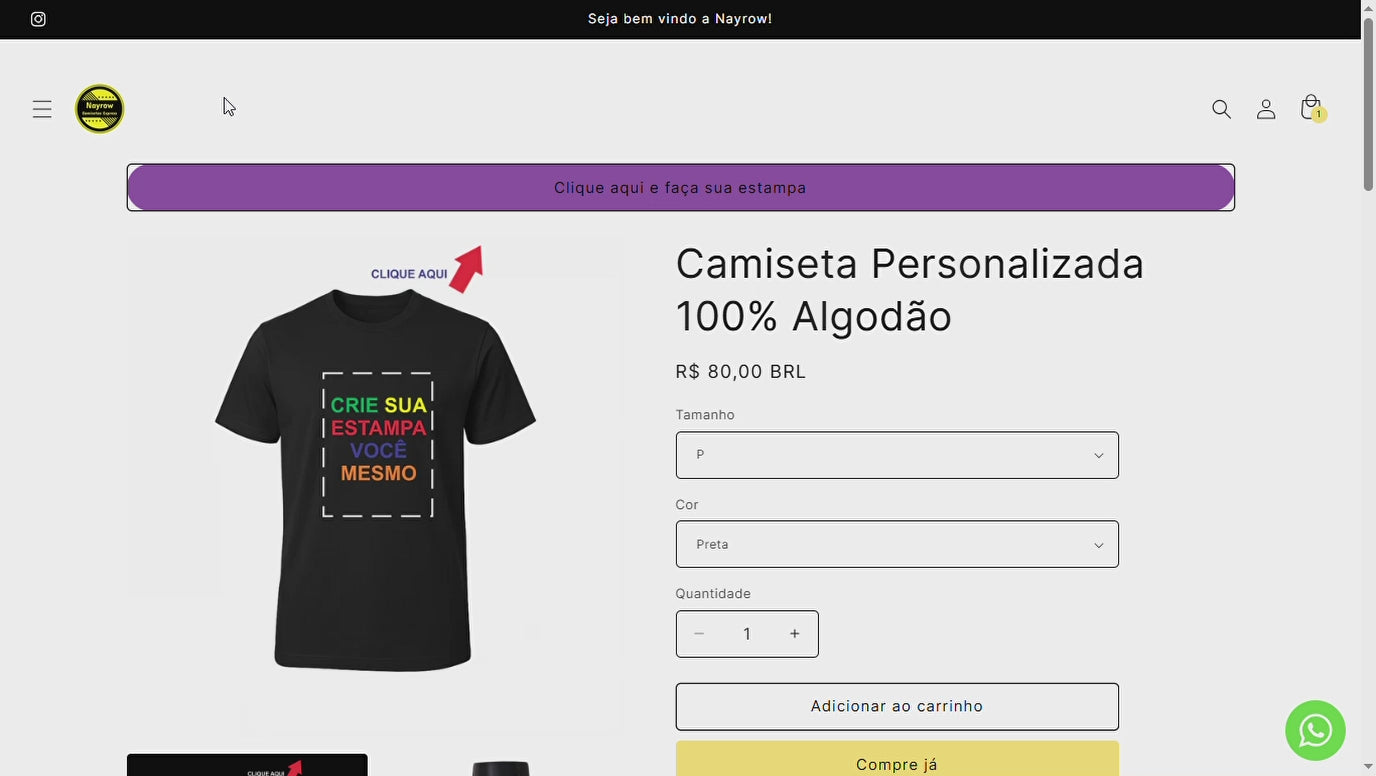Expand the Cor color dropdown
Viewport: 1376px width, 776px height.
[x=897, y=544]
